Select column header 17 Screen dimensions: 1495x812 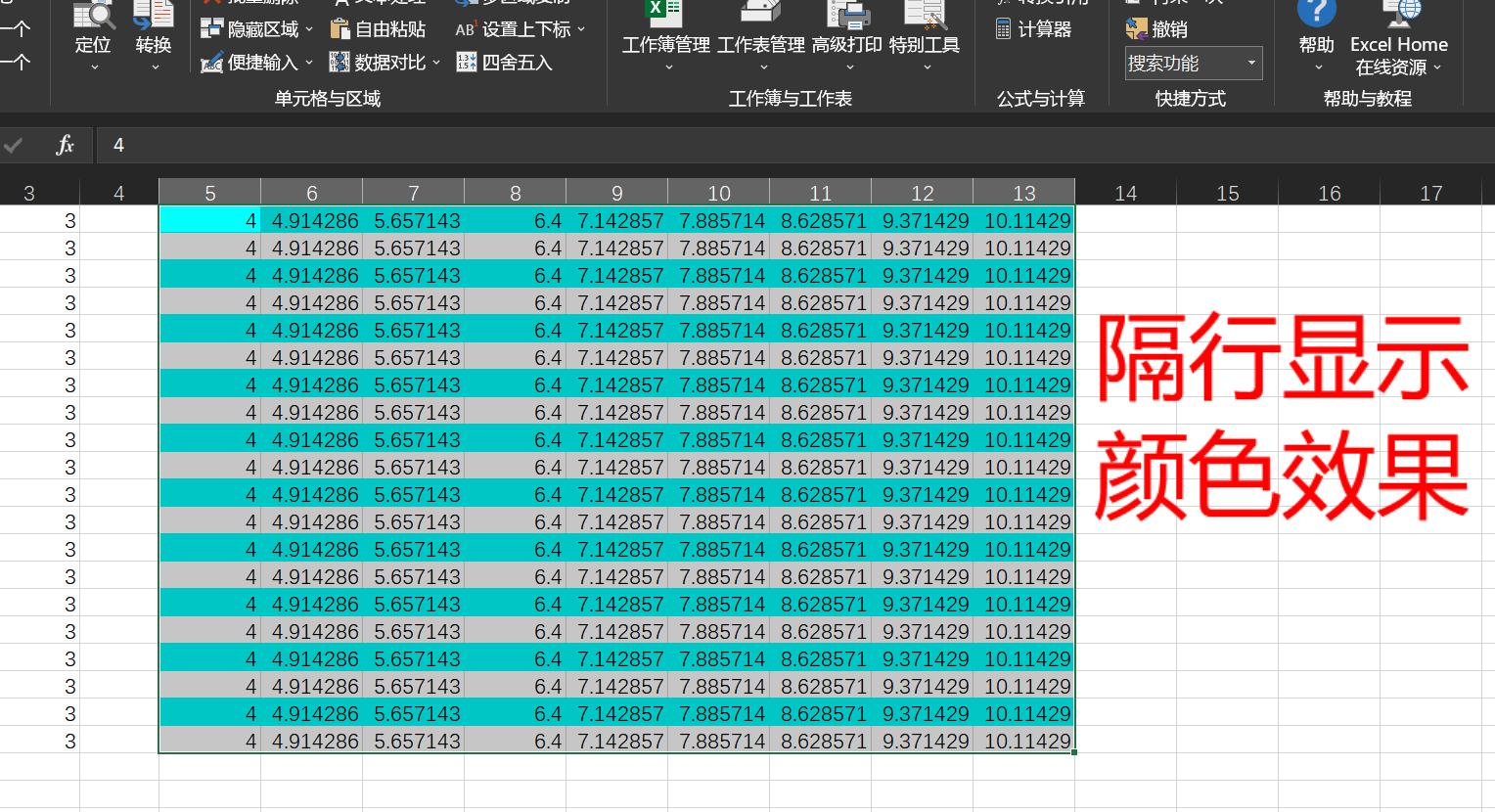point(1431,193)
